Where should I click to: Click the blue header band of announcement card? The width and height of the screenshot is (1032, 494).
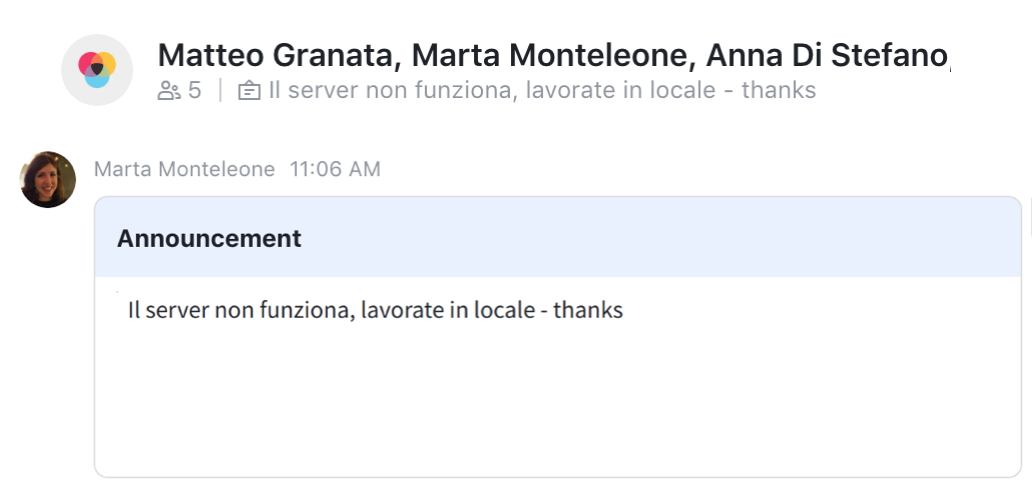tap(558, 237)
